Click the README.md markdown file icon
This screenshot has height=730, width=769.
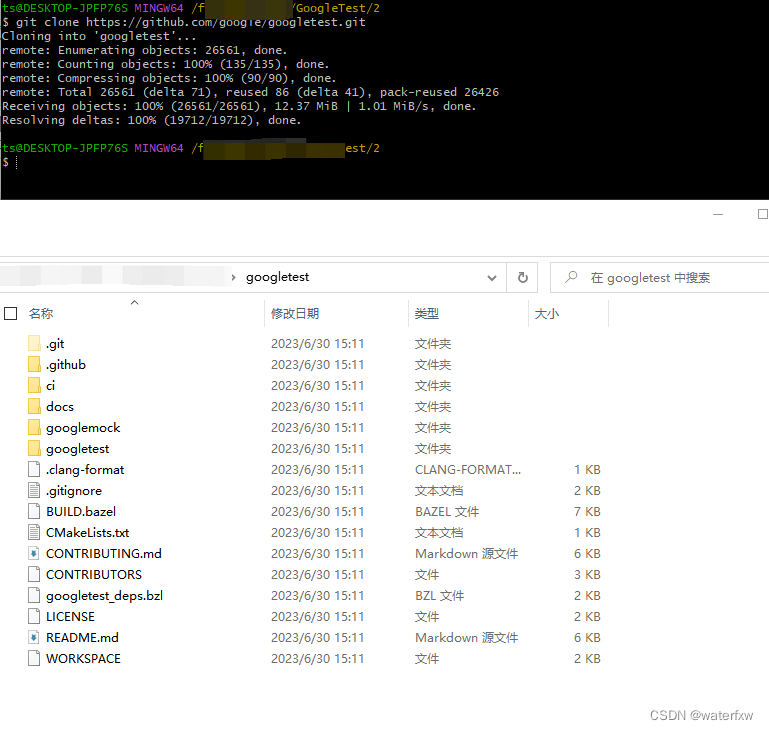pos(34,637)
